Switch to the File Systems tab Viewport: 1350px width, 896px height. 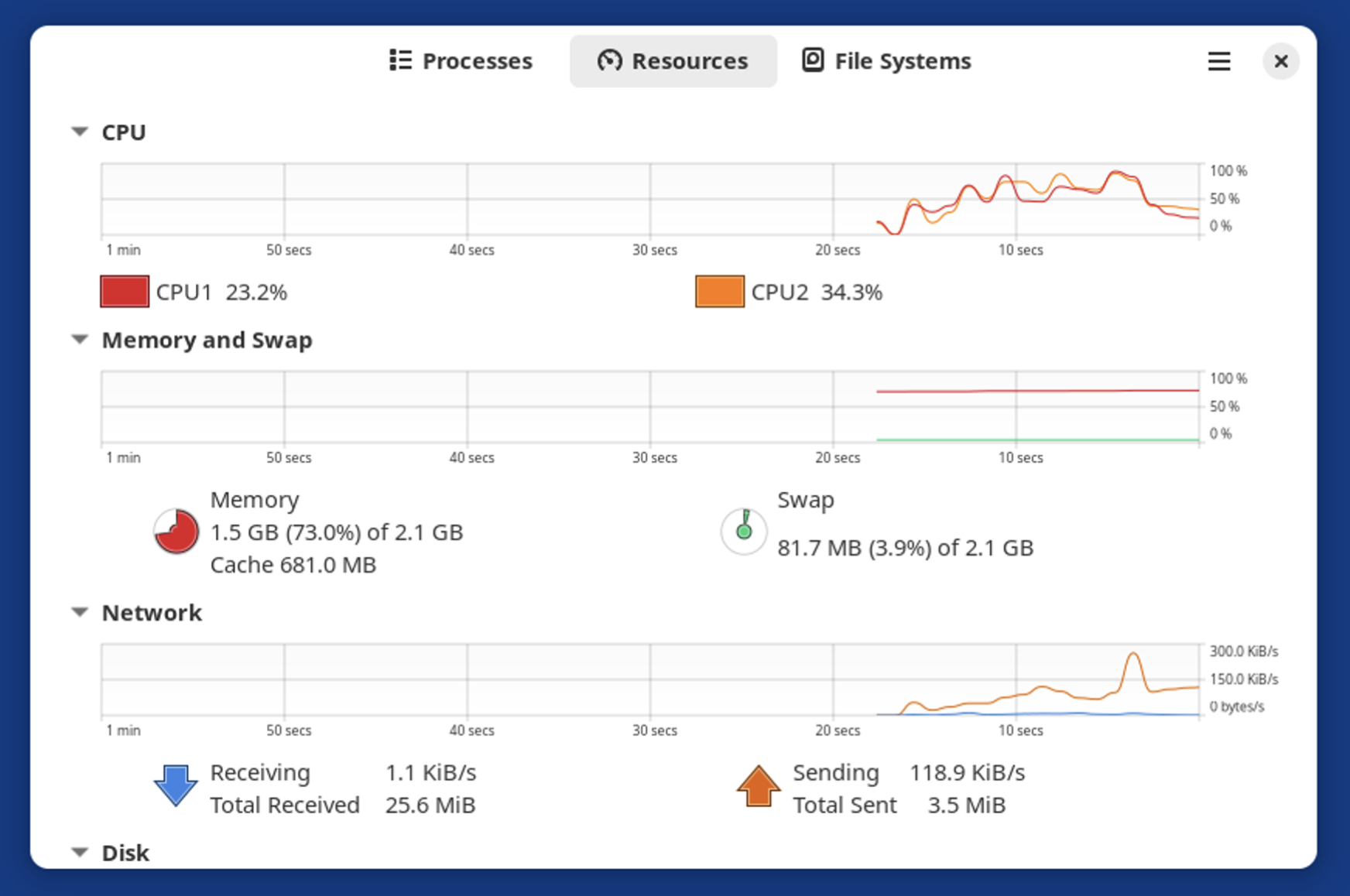click(886, 61)
